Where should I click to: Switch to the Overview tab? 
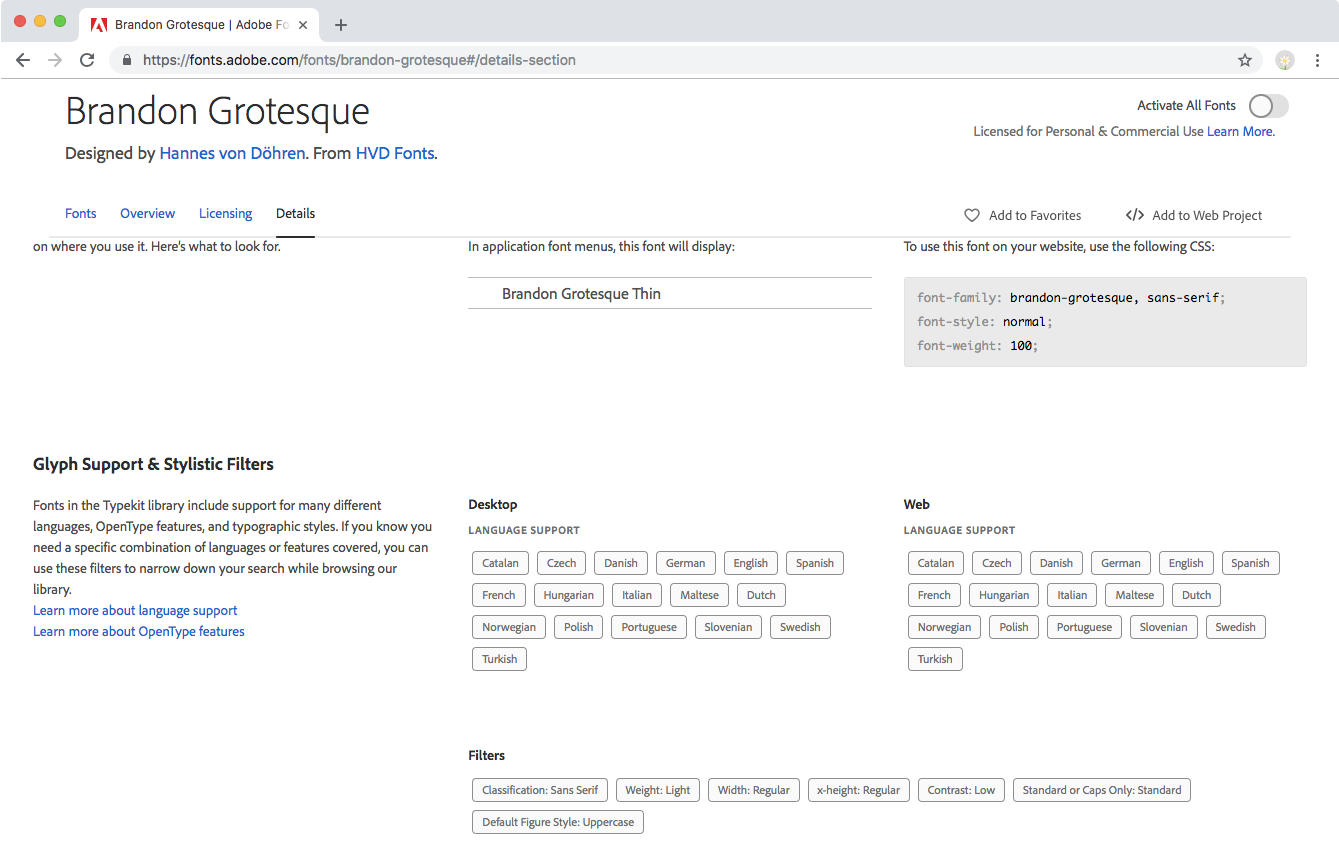coord(147,213)
